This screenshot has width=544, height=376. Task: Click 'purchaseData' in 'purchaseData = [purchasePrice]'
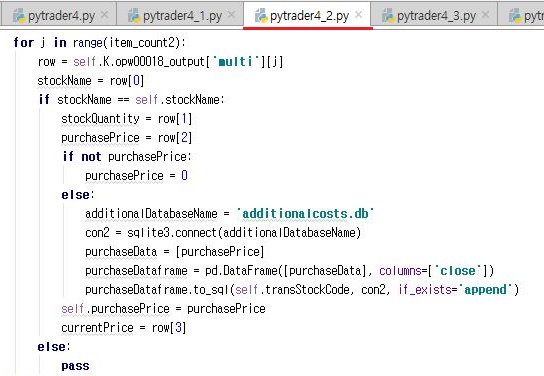pos(121,252)
